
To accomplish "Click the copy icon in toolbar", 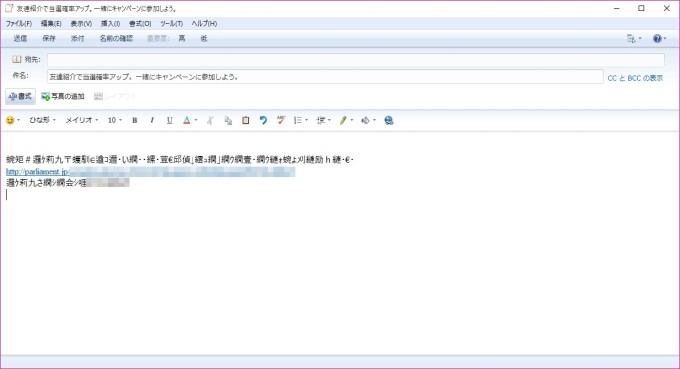I will [228, 121].
